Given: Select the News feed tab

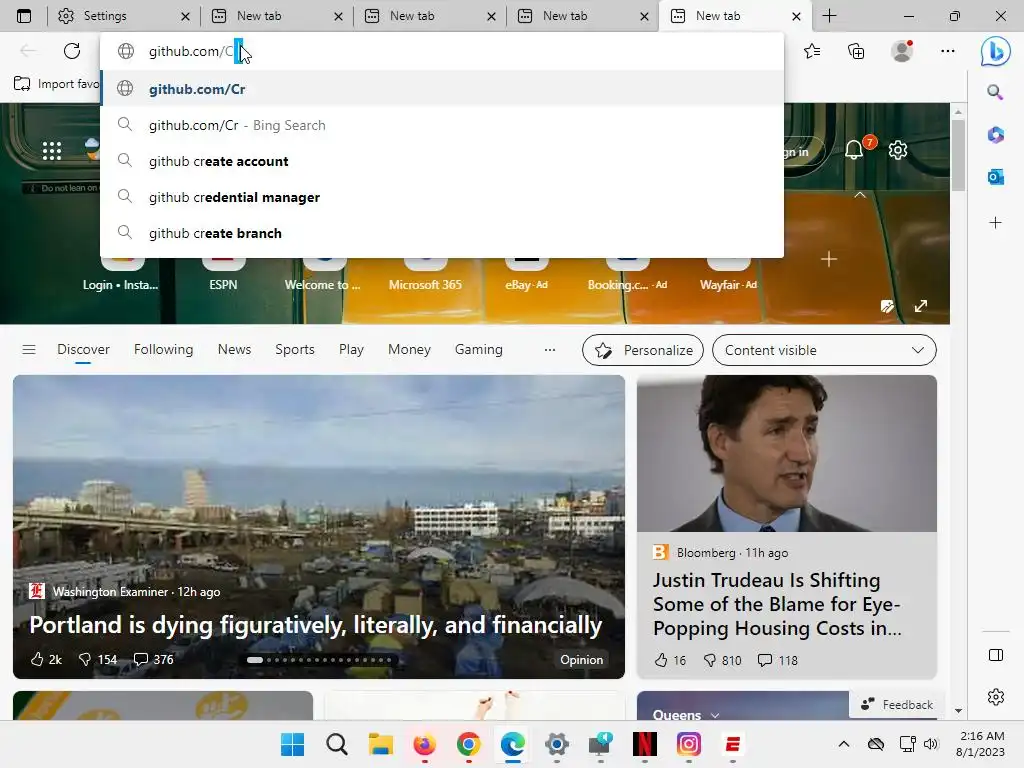Looking at the screenshot, I should click(x=234, y=350).
